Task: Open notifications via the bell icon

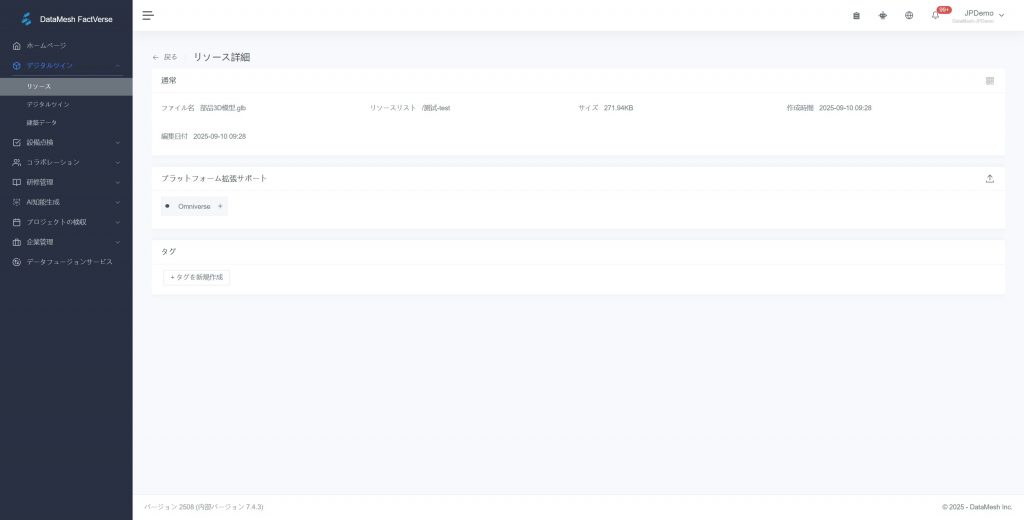Action: 936,15
